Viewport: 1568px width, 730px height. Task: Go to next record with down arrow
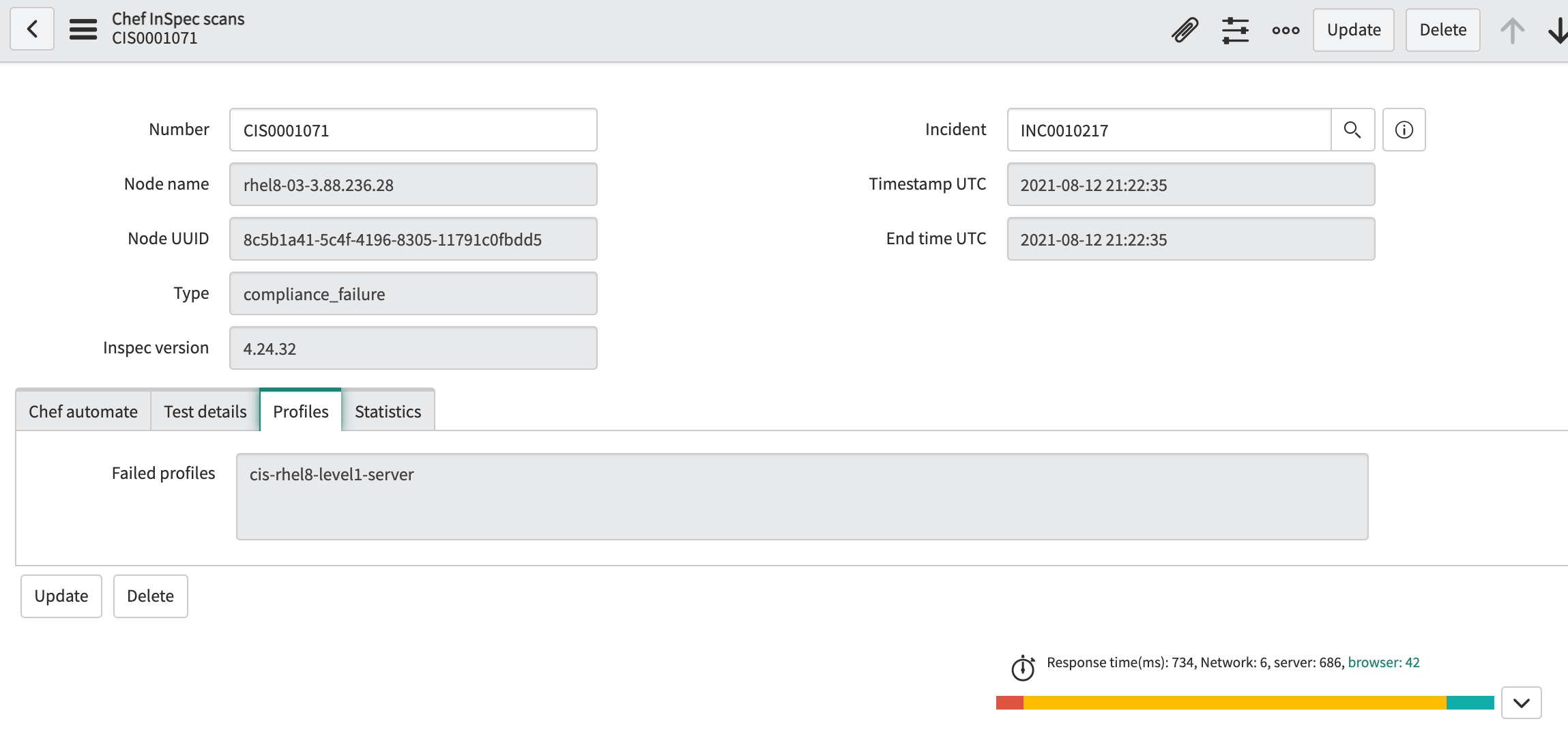[1557, 31]
